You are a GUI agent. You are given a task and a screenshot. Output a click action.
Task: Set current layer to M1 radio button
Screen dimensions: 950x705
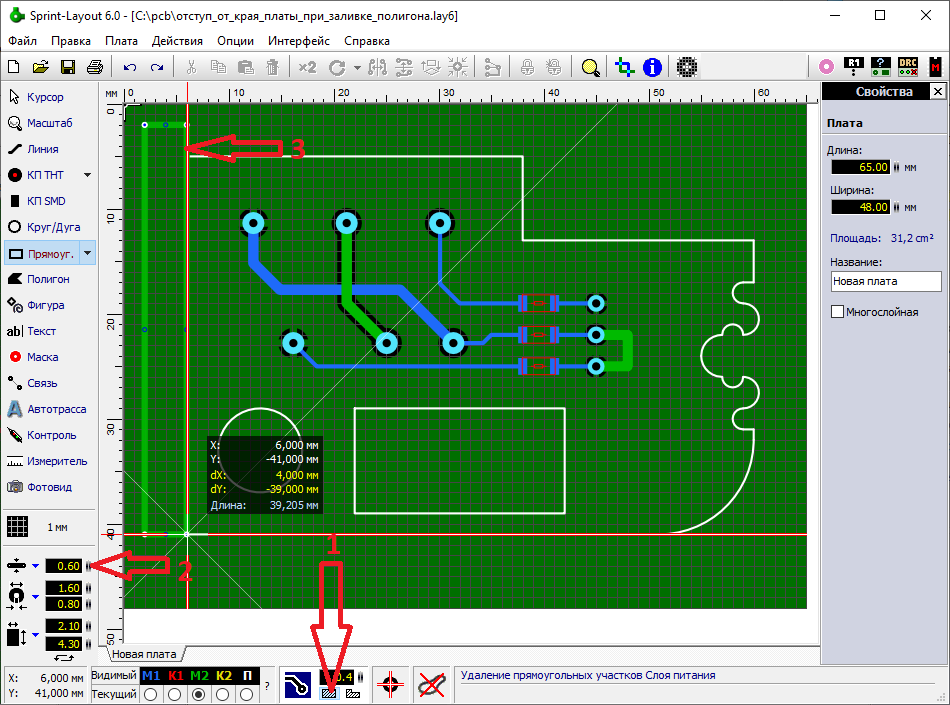tap(151, 694)
